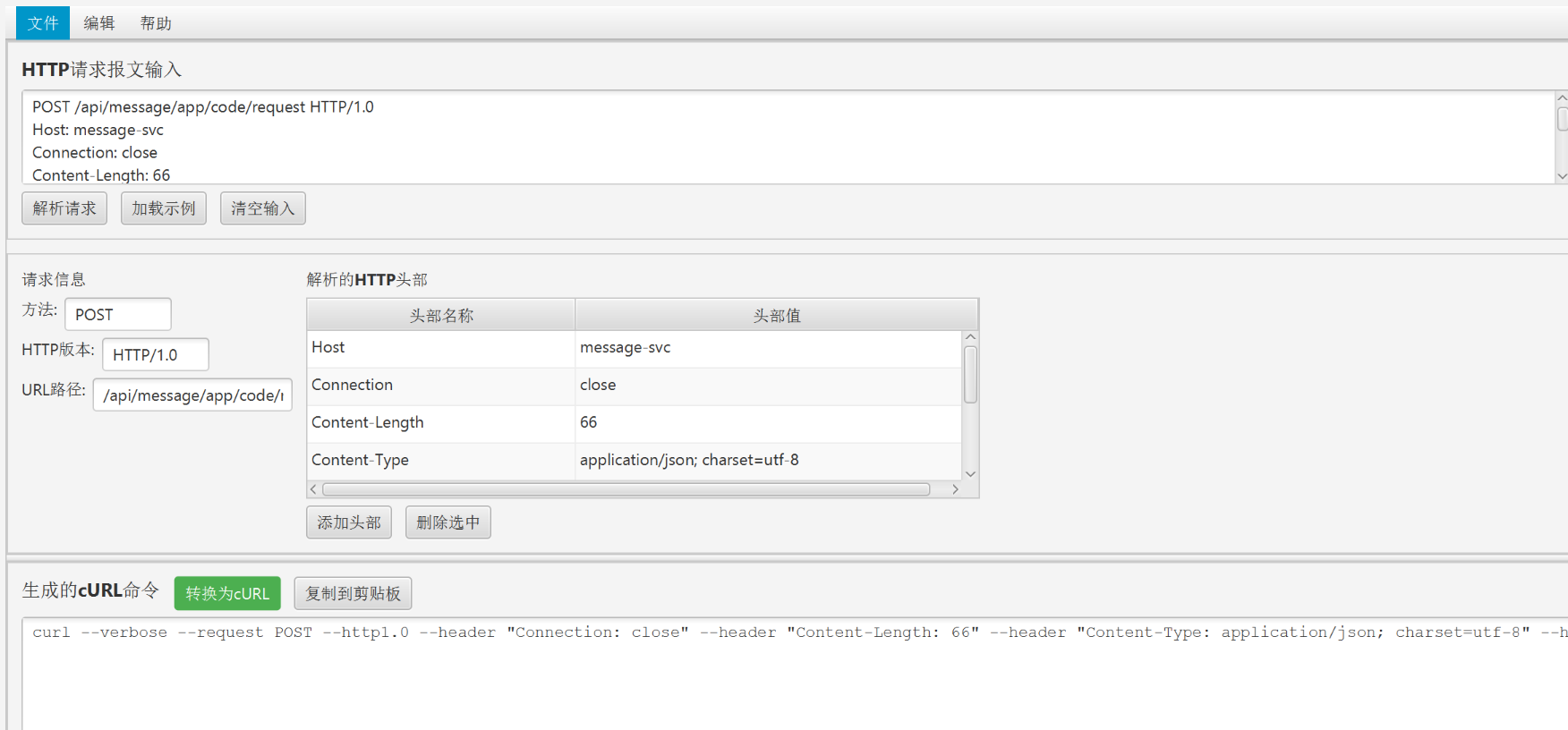The height and width of the screenshot is (730, 1568).
Task: Click 添加头部 to add a header
Action: [349, 522]
